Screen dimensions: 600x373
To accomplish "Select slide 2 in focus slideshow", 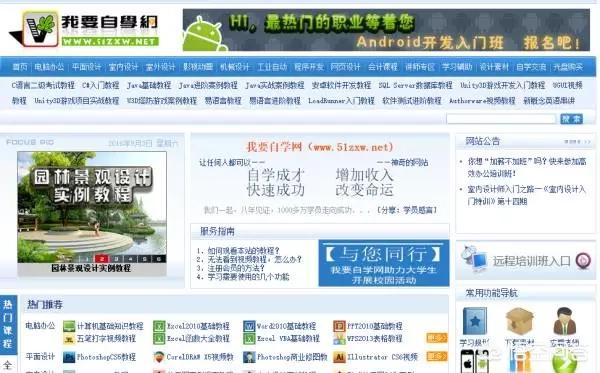I will click(x=102, y=259).
